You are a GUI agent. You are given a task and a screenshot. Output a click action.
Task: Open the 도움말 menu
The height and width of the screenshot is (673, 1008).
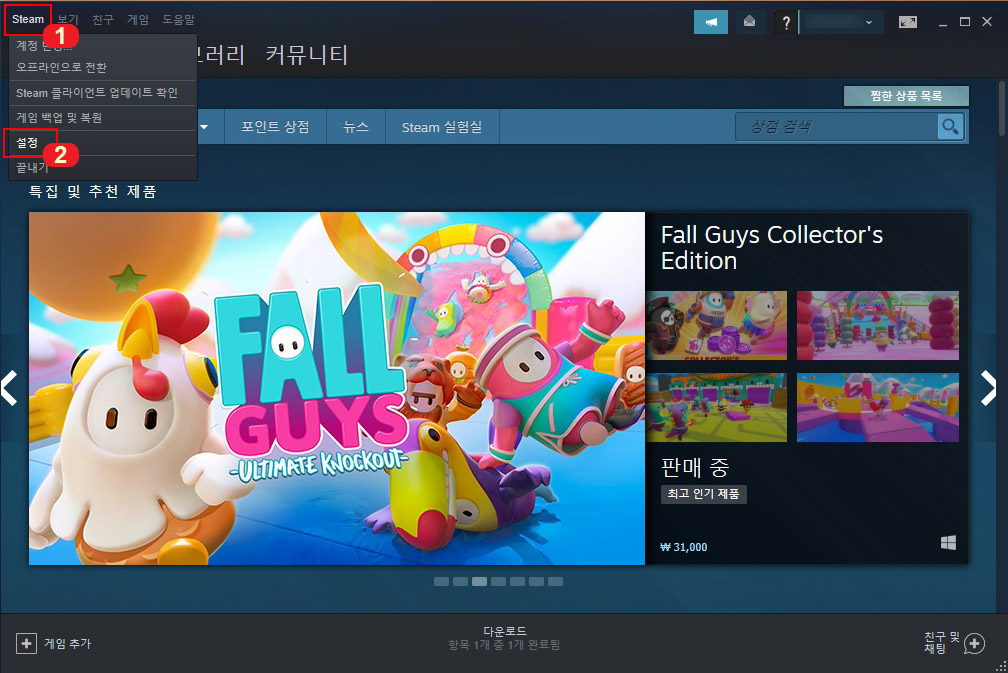click(178, 19)
